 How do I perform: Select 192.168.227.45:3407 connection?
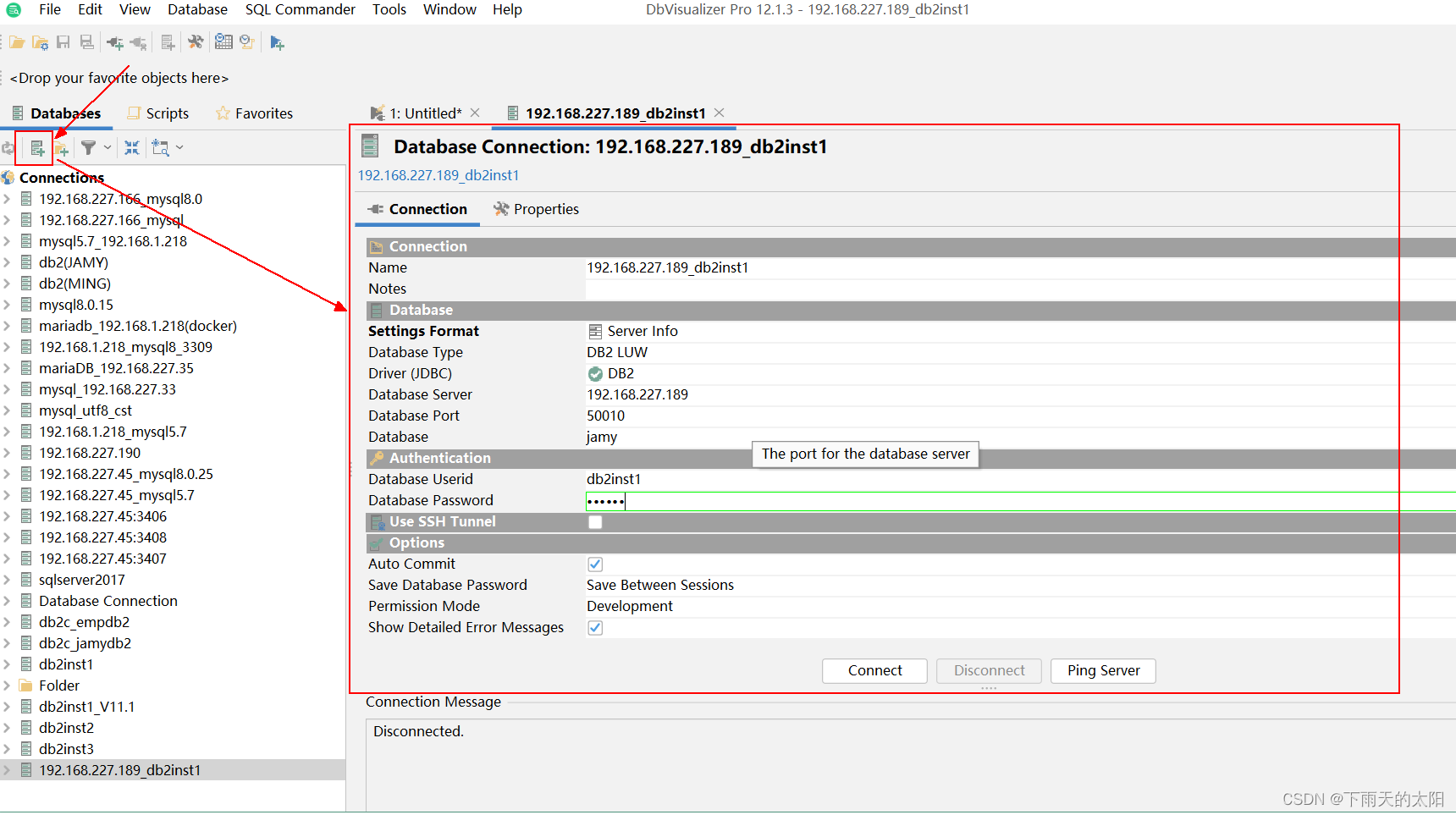[x=102, y=559]
